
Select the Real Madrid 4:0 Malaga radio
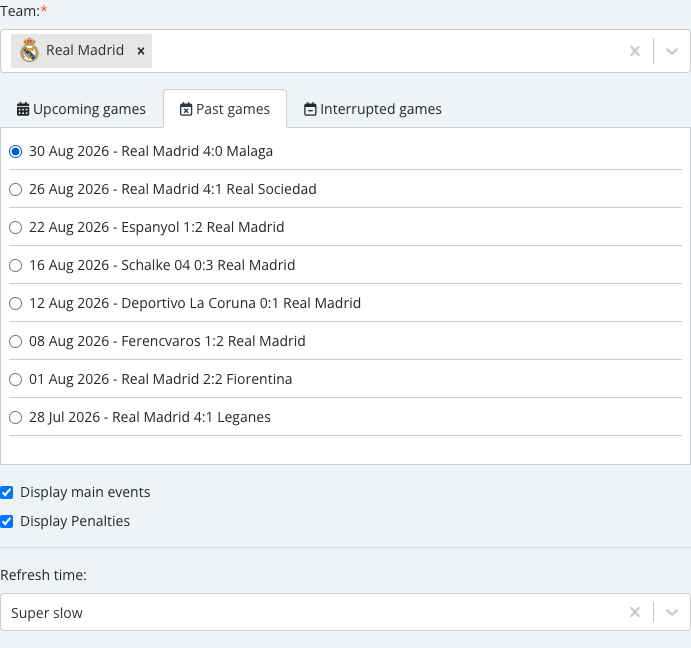pos(15,151)
